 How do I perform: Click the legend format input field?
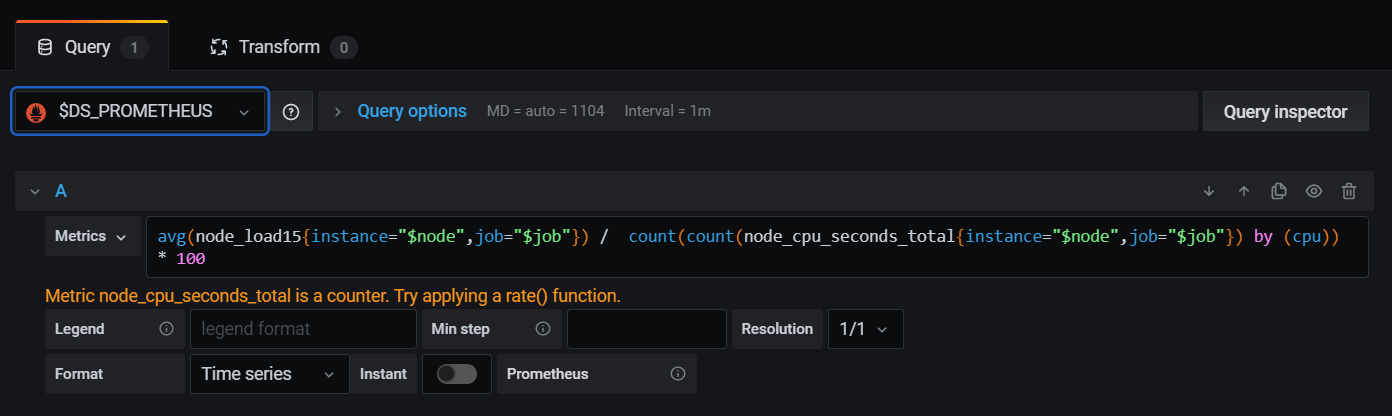303,329
